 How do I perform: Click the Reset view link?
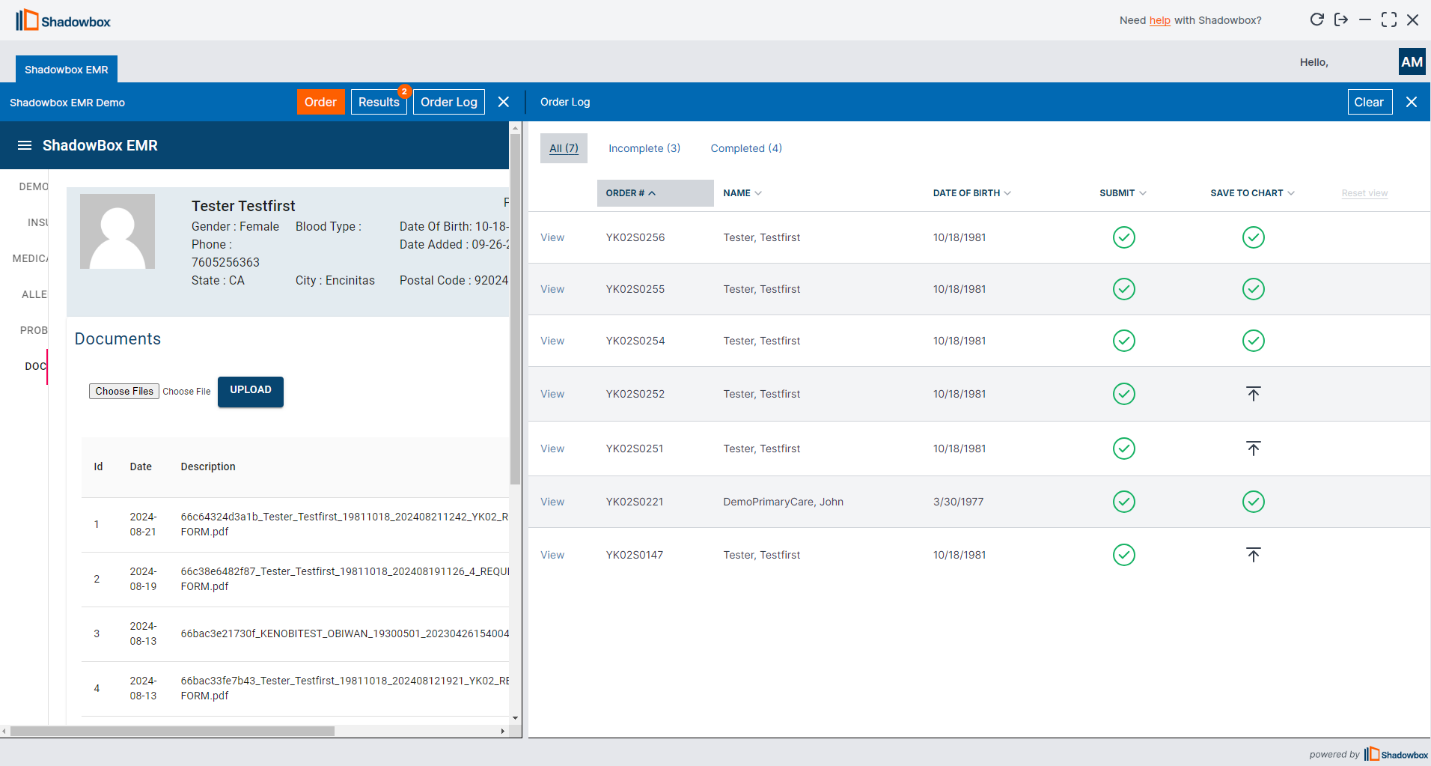1365,193
